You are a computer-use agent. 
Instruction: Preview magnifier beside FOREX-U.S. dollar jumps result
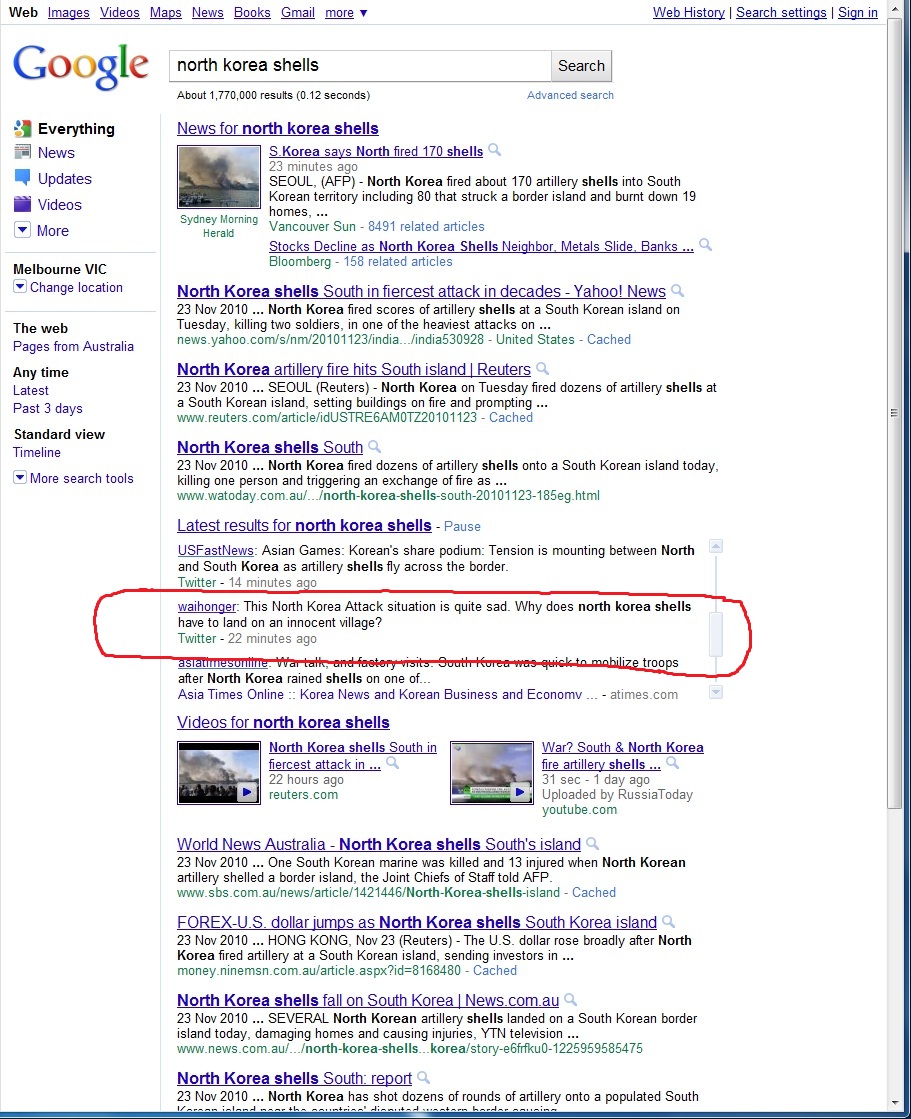pos(668,921)
